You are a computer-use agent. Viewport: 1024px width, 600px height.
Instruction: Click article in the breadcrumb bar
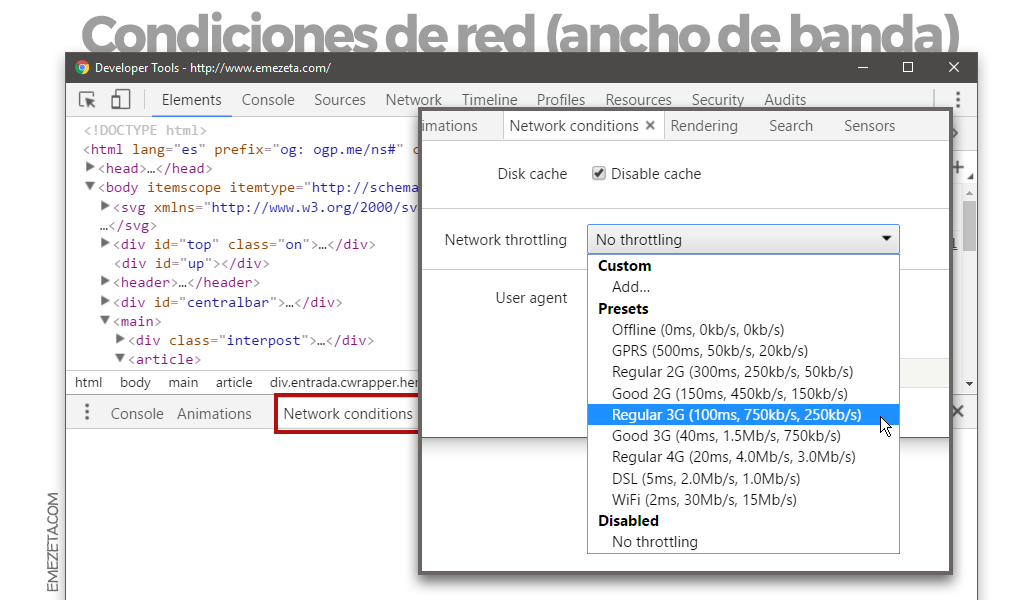(234, 383)
